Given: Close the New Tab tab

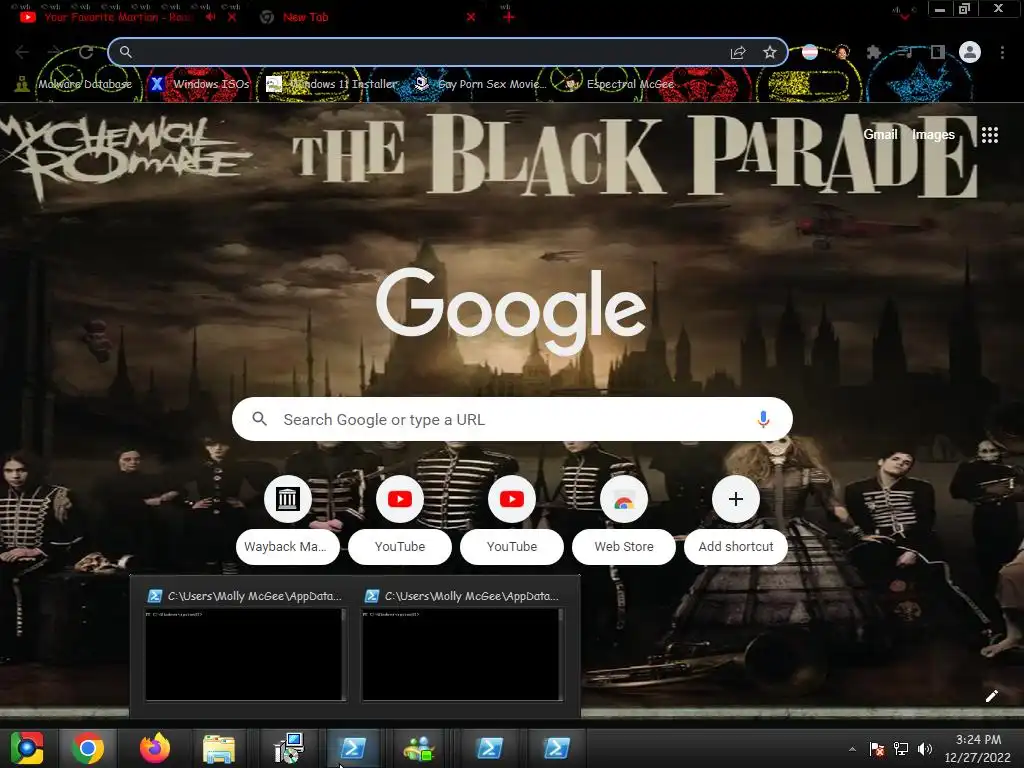Looking at the screenshot, I should tap(471, 17).
